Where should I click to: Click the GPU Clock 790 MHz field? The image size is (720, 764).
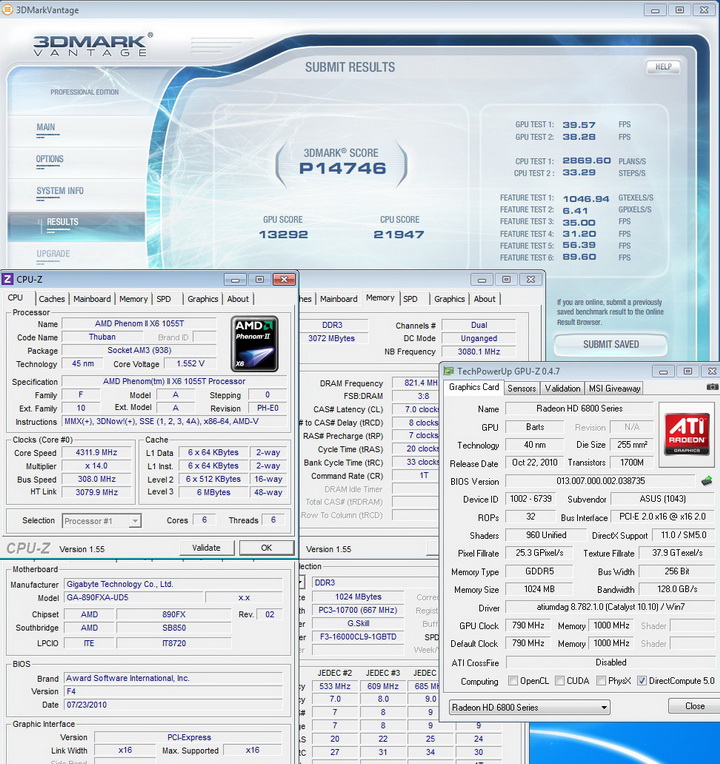point(528,626)
